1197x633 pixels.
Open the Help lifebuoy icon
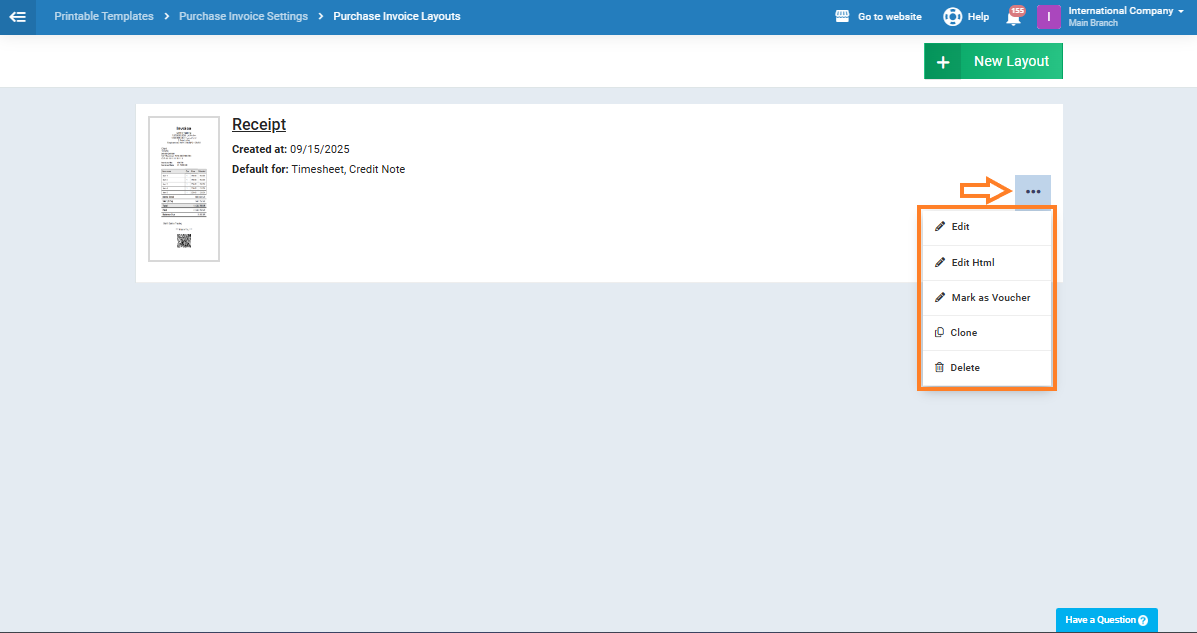click(952, 17)
